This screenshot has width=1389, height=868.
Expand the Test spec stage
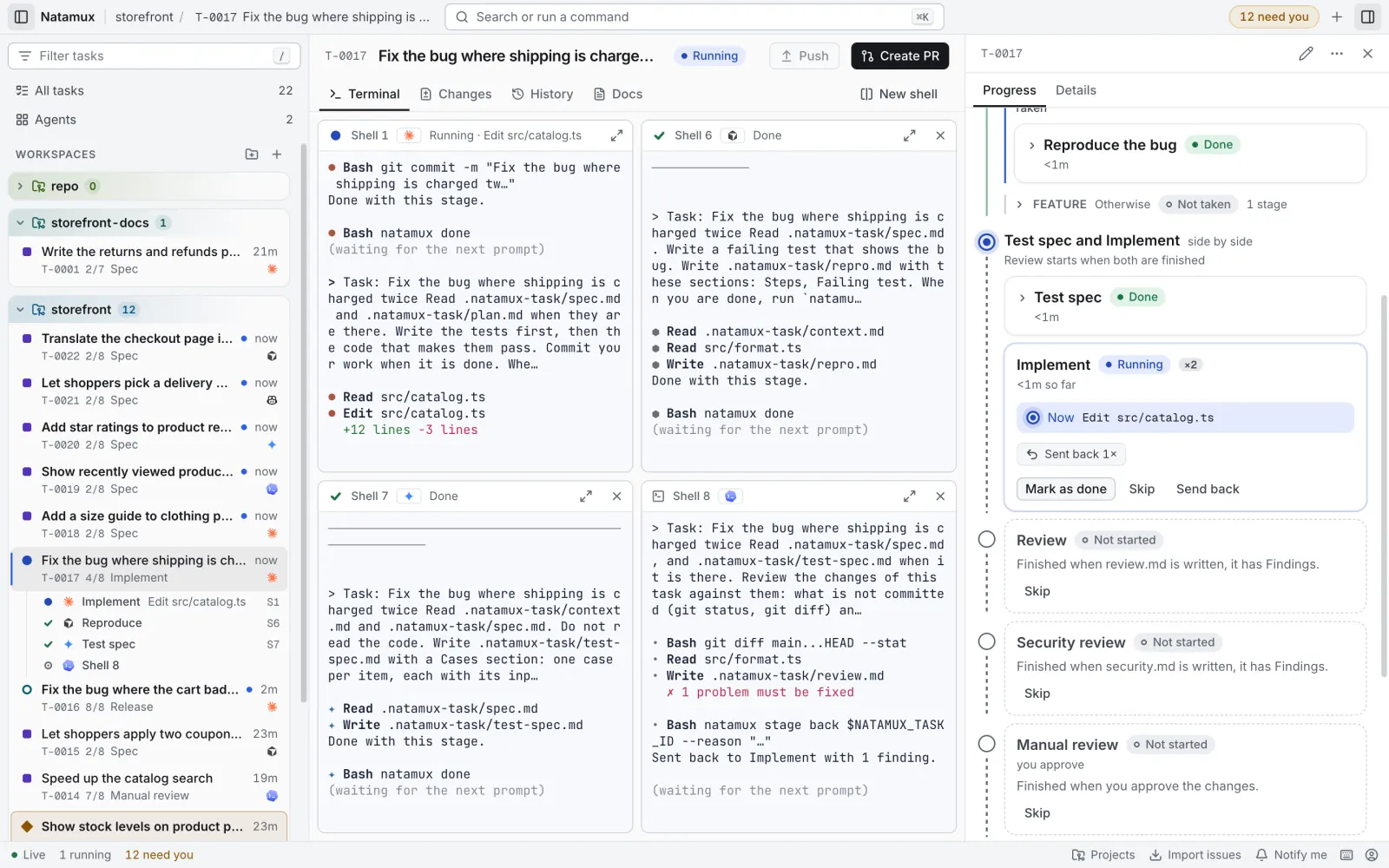[1023, 297]
